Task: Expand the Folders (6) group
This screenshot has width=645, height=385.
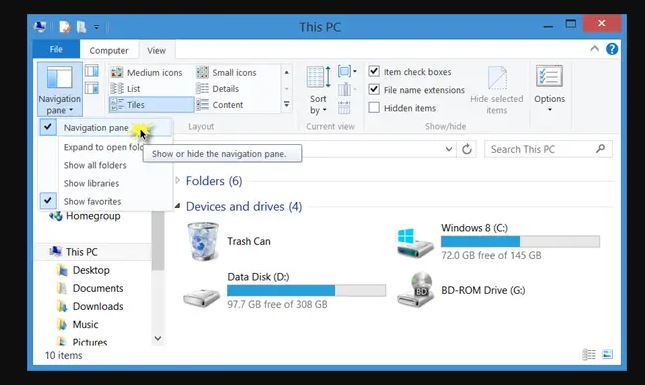Action: coord(177,180)
